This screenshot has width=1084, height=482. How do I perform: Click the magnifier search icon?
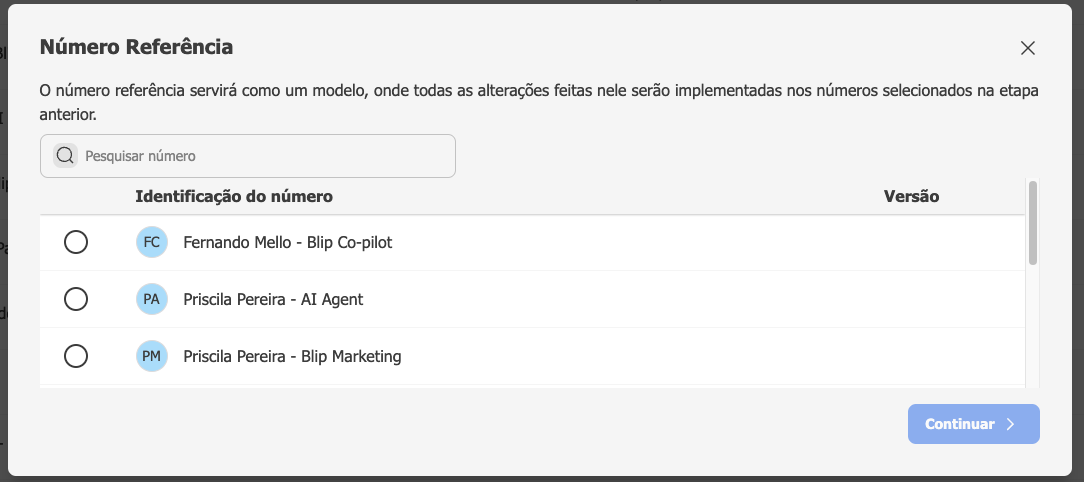pyautogui.click(x=65, y=156)
